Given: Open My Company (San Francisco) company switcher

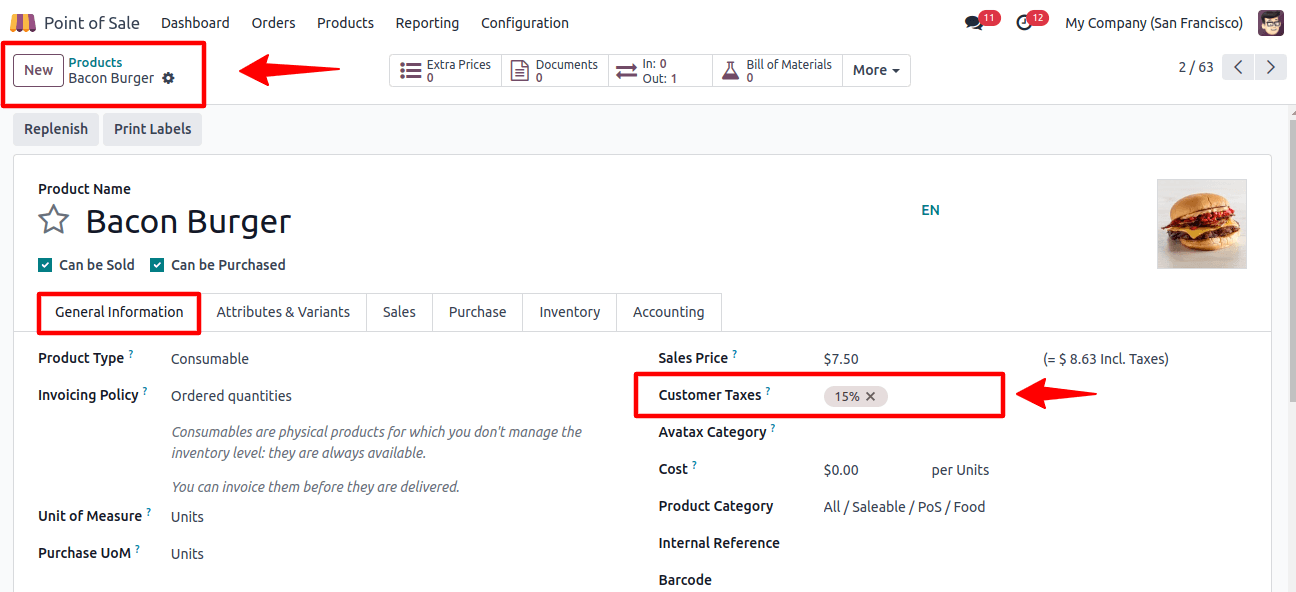Looking at the screenshot, I should pos(1154,22).
